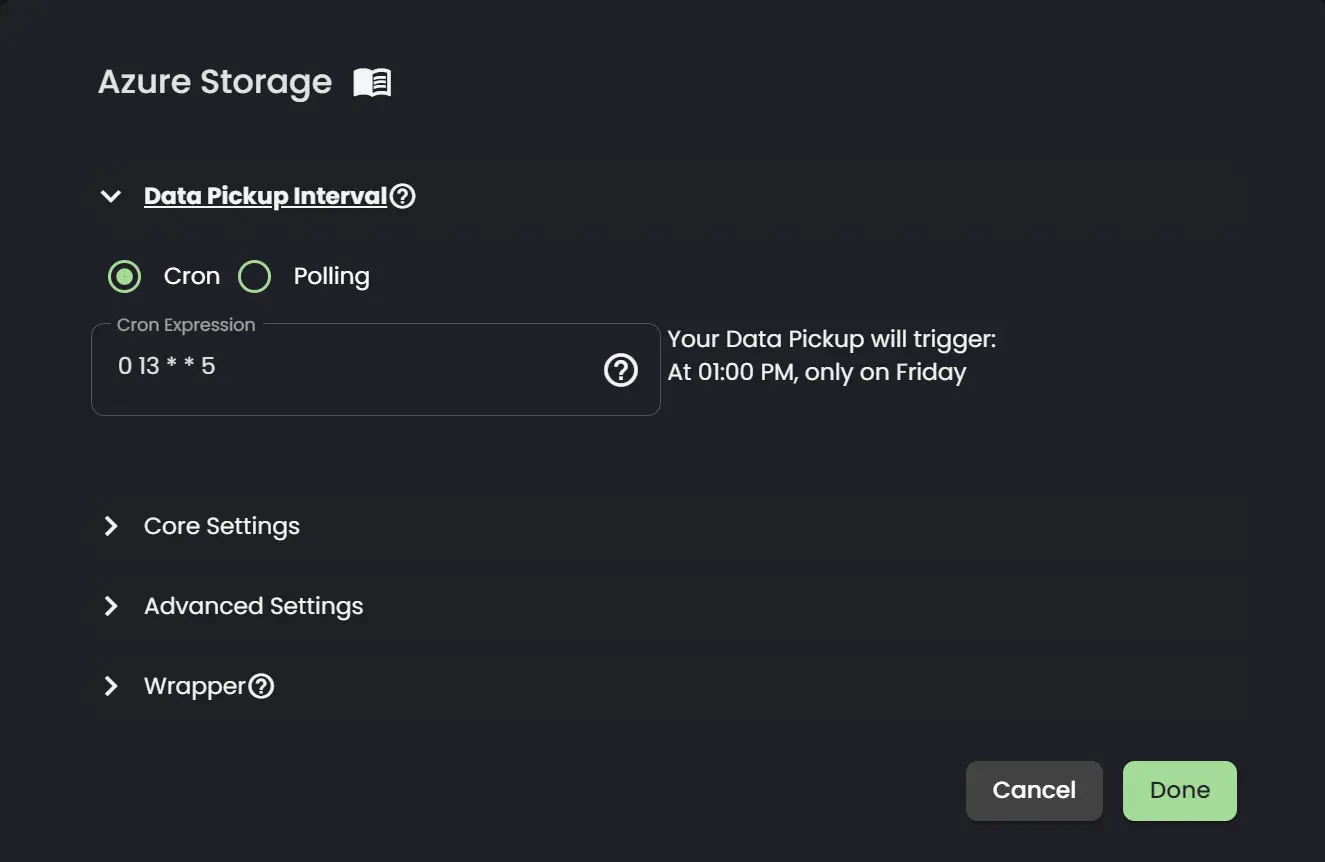Image resolution: width=1325 pixels, height=862 pixels.
Task: Select the Cron radio button
Action: 125,277
